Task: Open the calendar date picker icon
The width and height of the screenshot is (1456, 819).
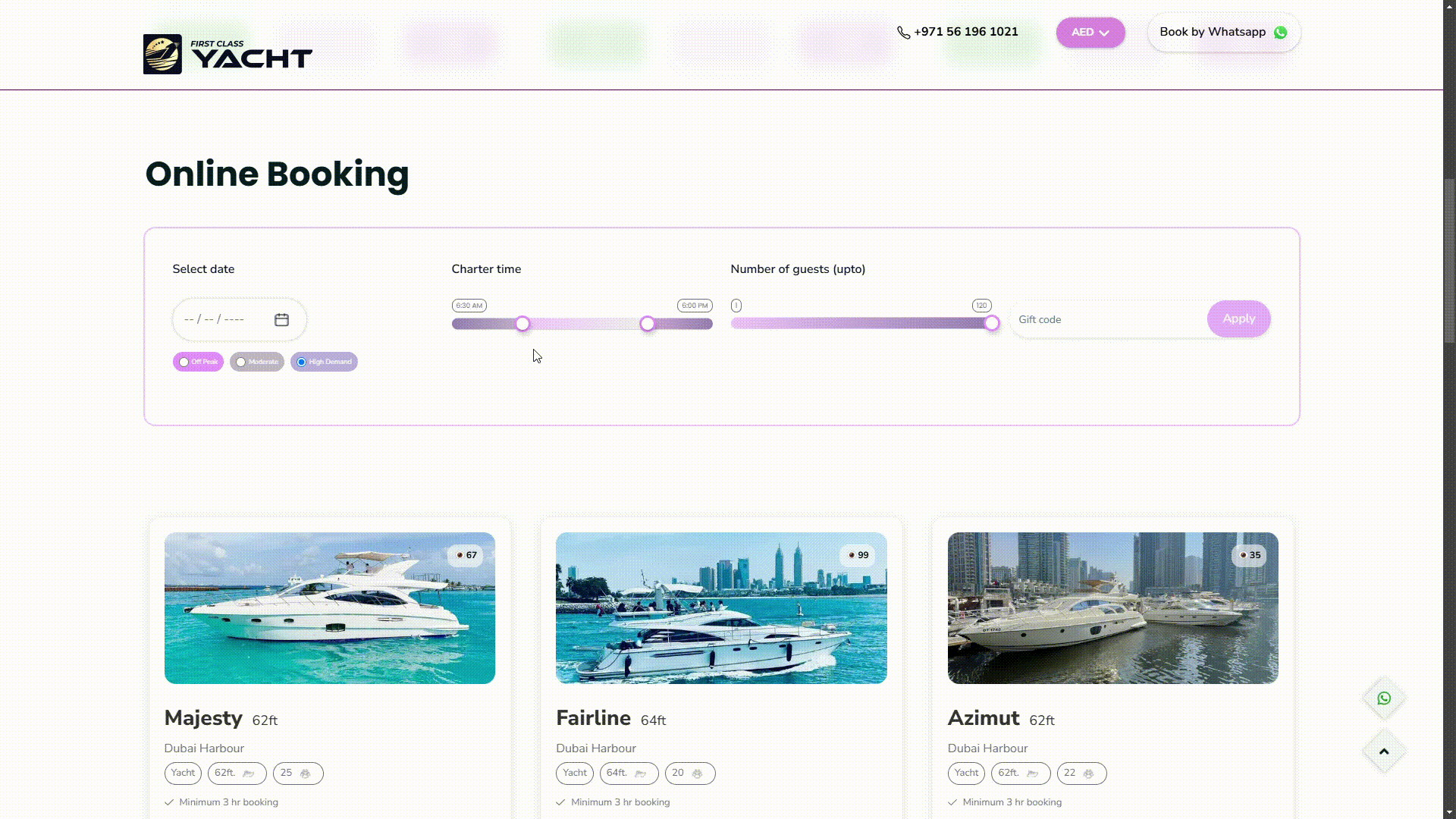Action: click(281, 320)
